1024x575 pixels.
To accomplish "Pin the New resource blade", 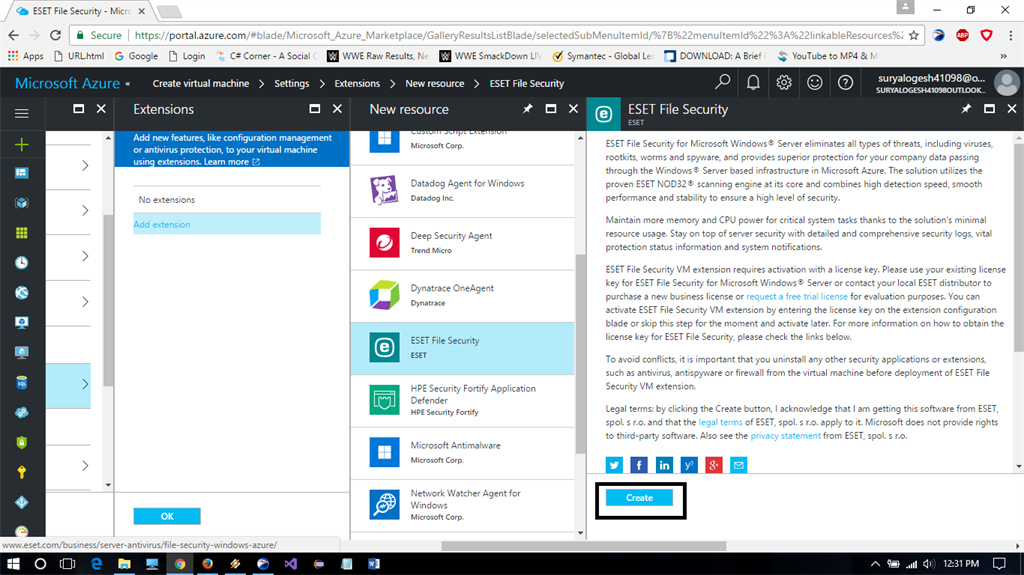I will [527, 109].
